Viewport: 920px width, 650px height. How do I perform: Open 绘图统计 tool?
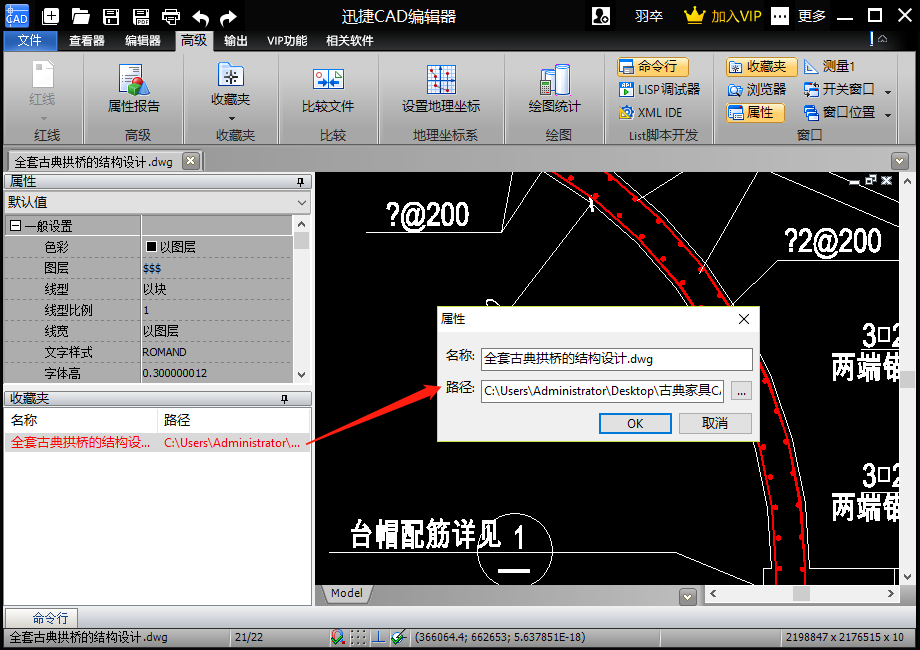click(554, 89)
